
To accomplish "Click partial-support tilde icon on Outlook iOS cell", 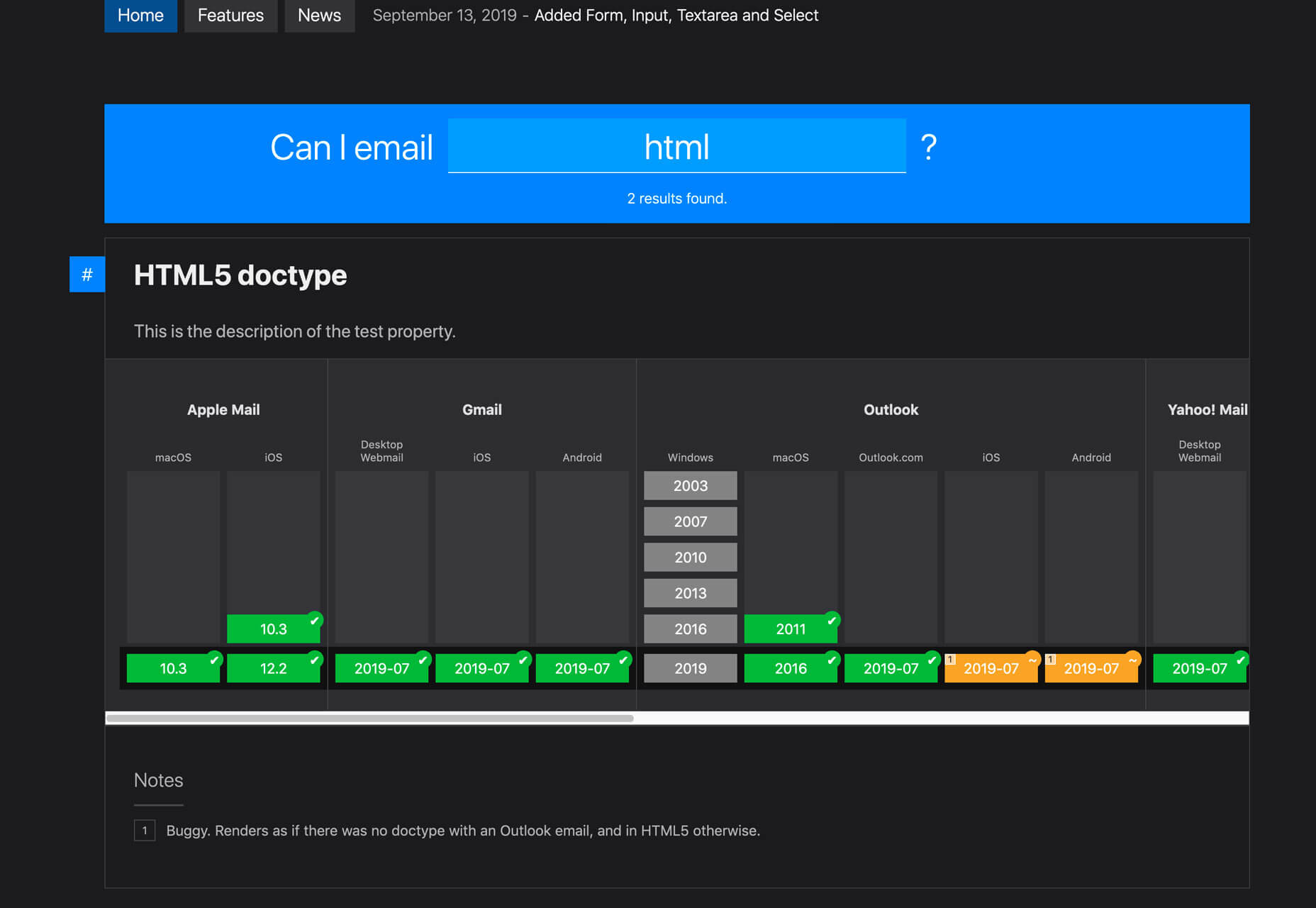I will [x=1032, y=660].
